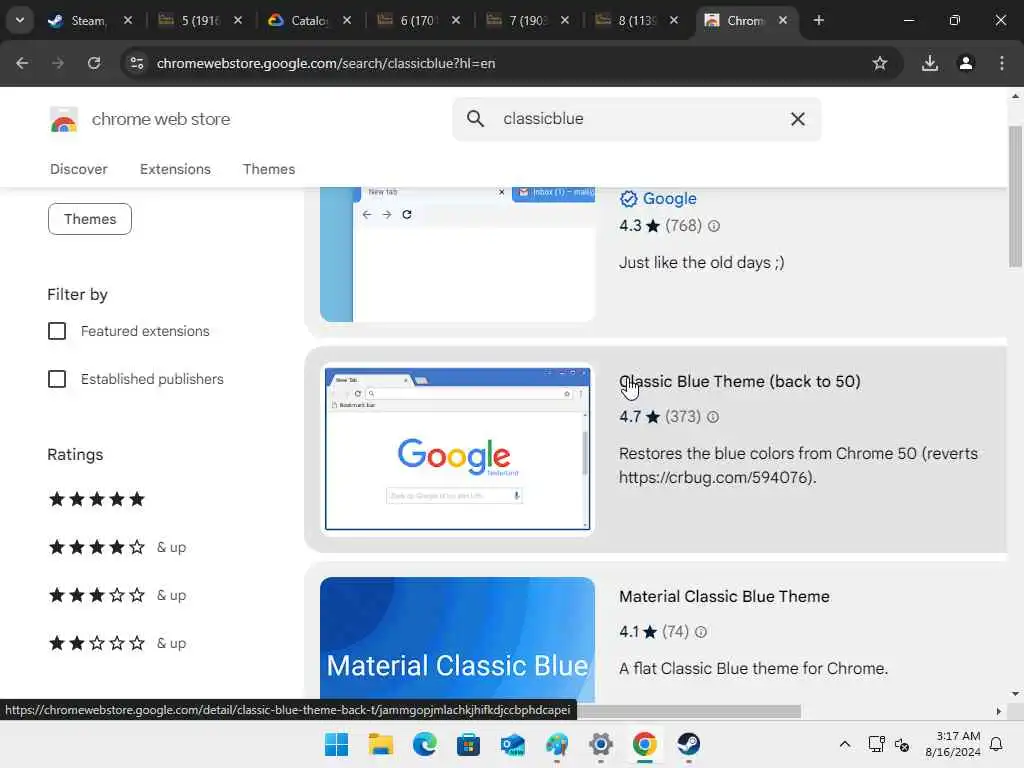Check the Established publishers checkbox
This screenshot has width=1024, height=768.
coord(57,379)
